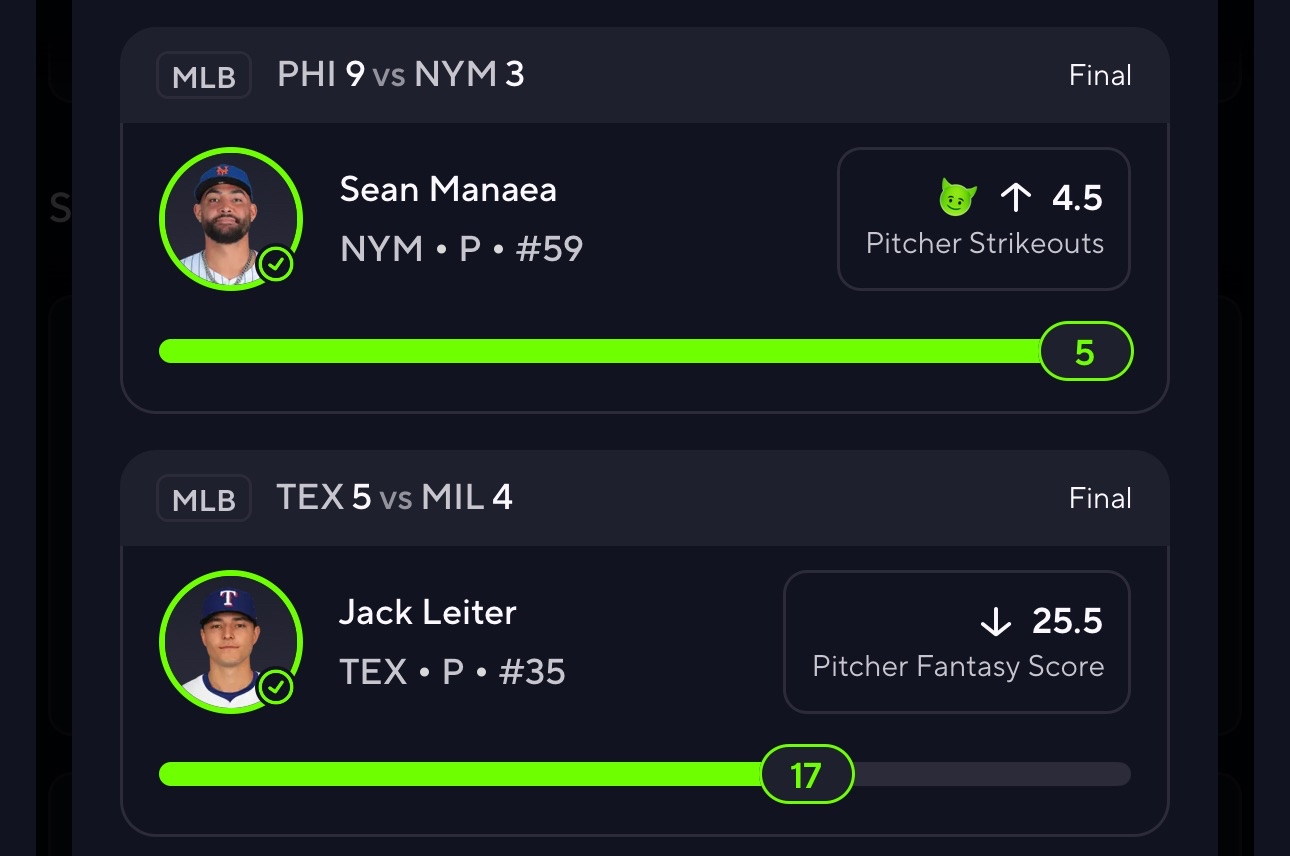Click Sean Manaea's green checkmark badge
The height and width of the screenshot is (856, 1290).
point(275,265)
